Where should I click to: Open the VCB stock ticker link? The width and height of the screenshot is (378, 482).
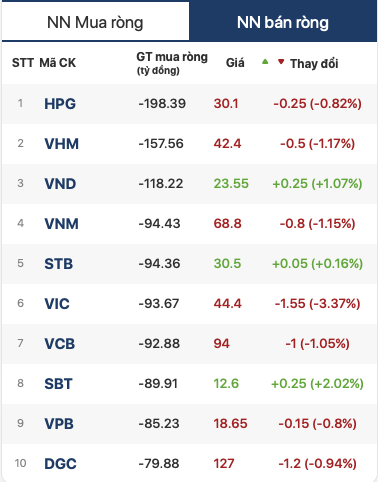[60, 344]
